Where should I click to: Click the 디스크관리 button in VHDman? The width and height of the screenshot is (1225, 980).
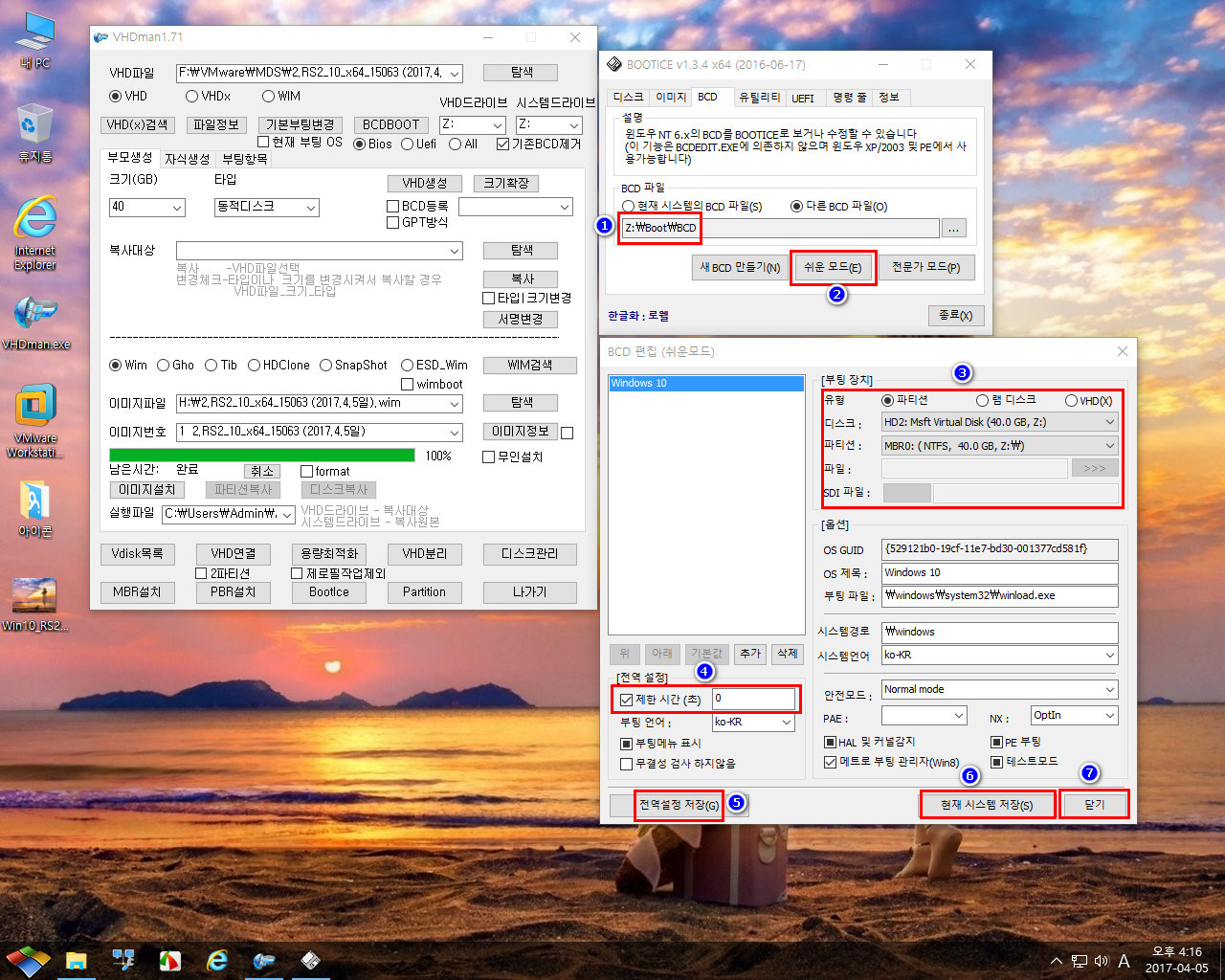pyautogui.click(x=529, y=554)
